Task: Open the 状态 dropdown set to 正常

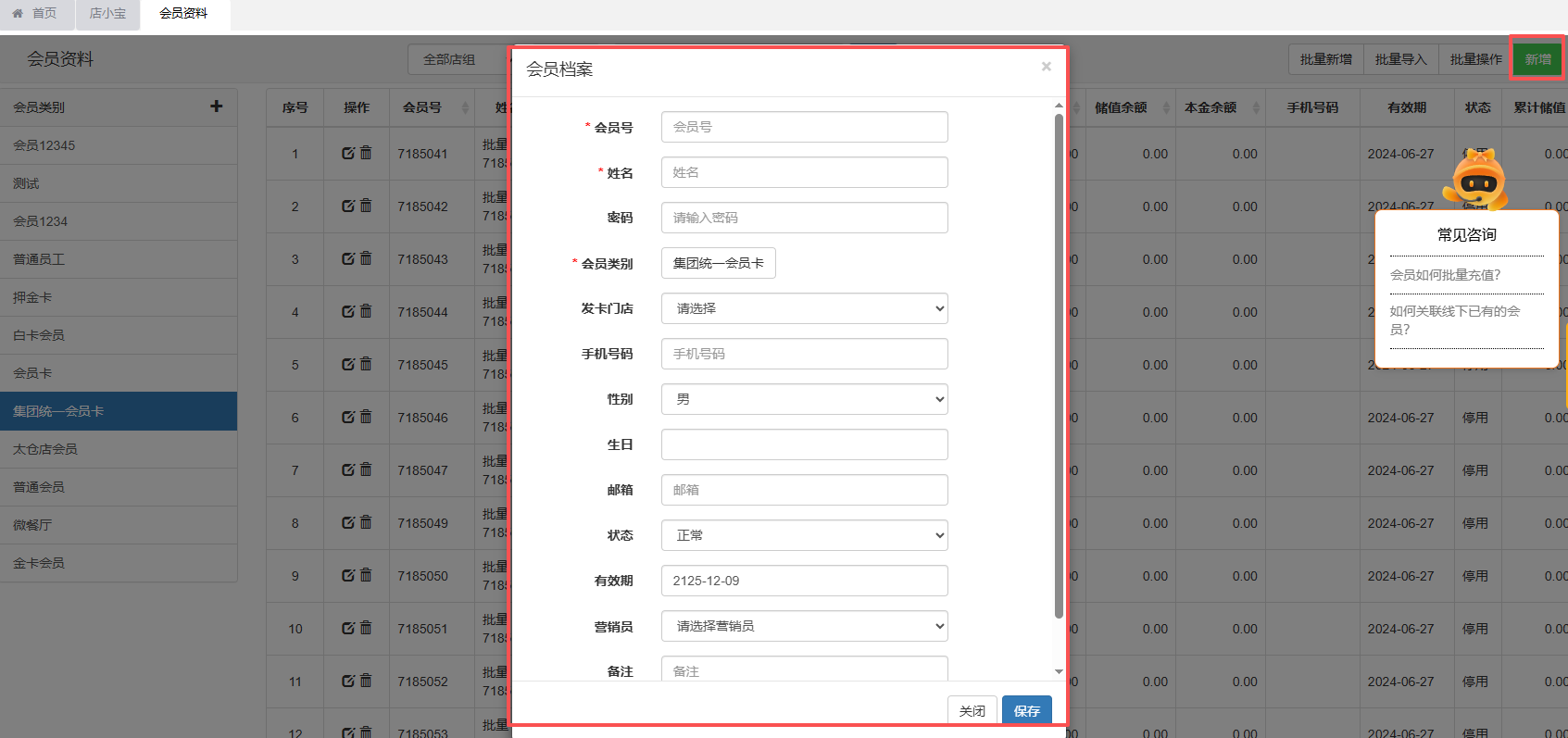Action: click(804, 535)
